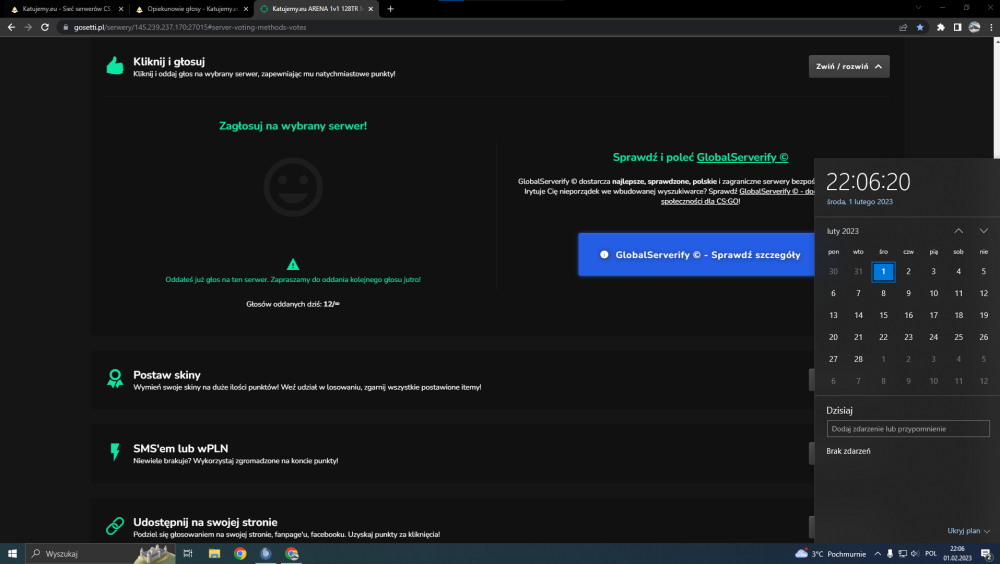Switch to the Opiekunowie głosy tab

coord(189,9)
